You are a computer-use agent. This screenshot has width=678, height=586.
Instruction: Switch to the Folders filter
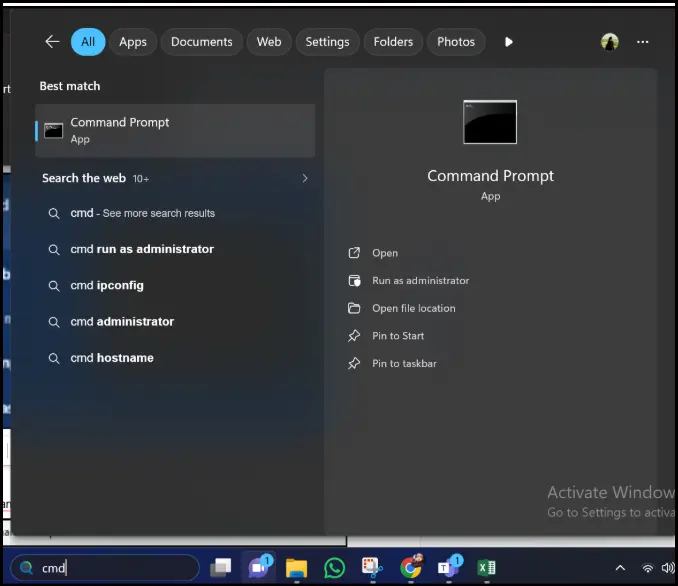coord(393,42)
